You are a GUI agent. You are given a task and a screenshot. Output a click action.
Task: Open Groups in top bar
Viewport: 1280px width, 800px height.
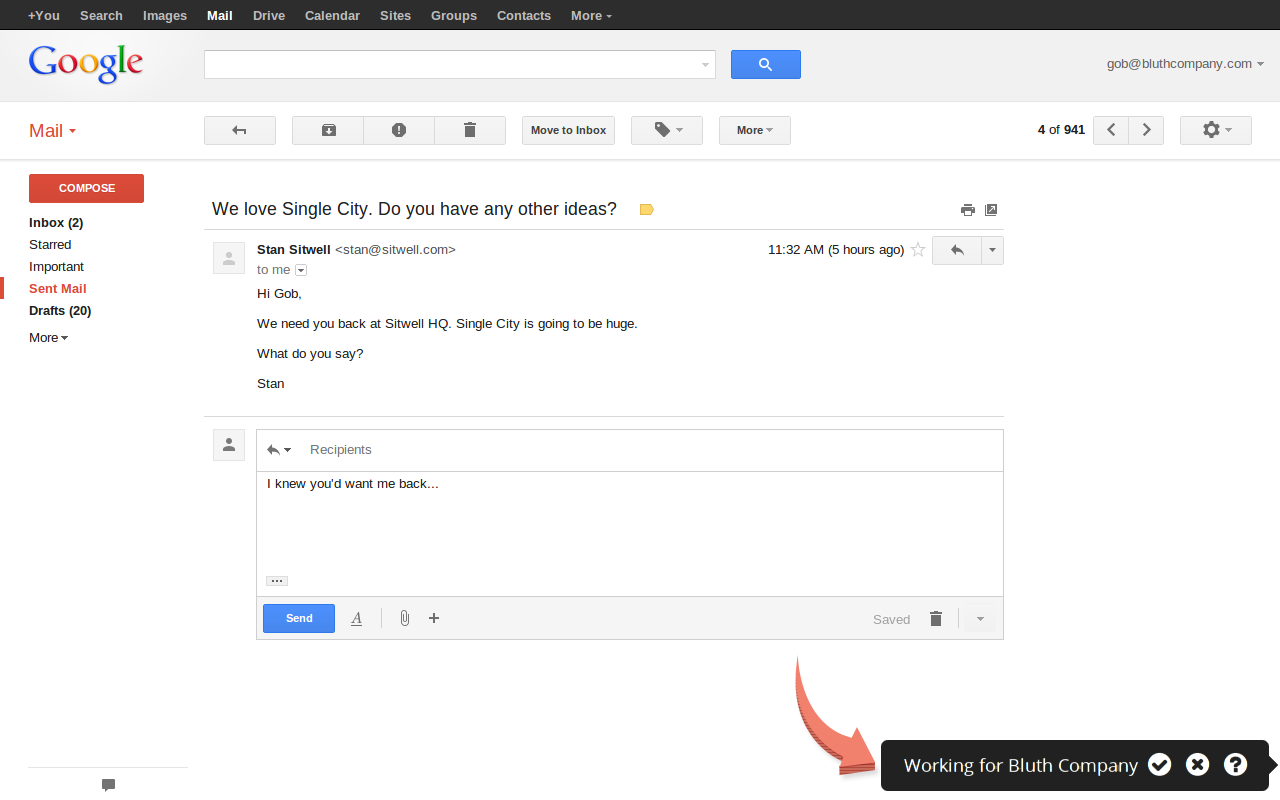click(x=454, y=15)
